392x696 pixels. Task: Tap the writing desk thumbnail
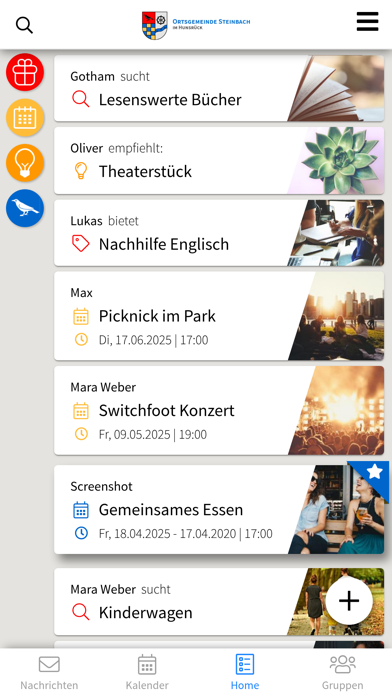coord(336,233)
